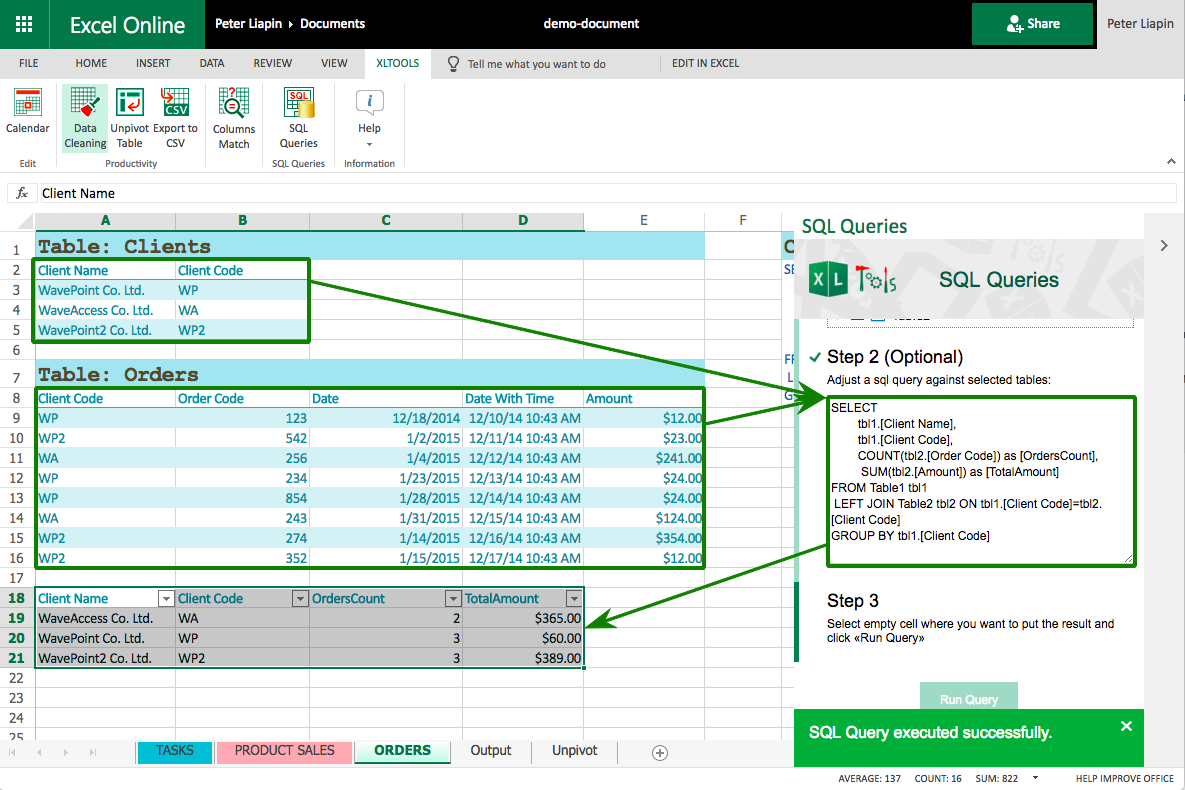Select column A header

click(x=105, y=220)
